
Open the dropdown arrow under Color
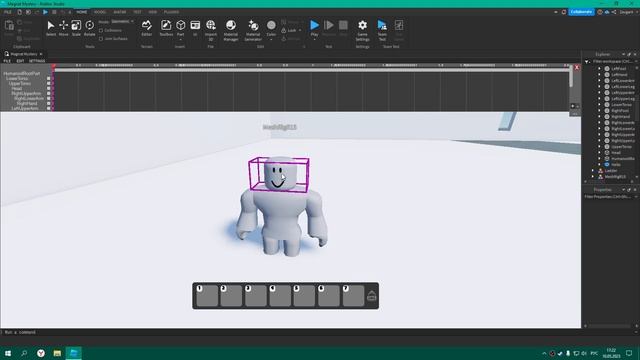pyautogui.click(x=271, y=40)
